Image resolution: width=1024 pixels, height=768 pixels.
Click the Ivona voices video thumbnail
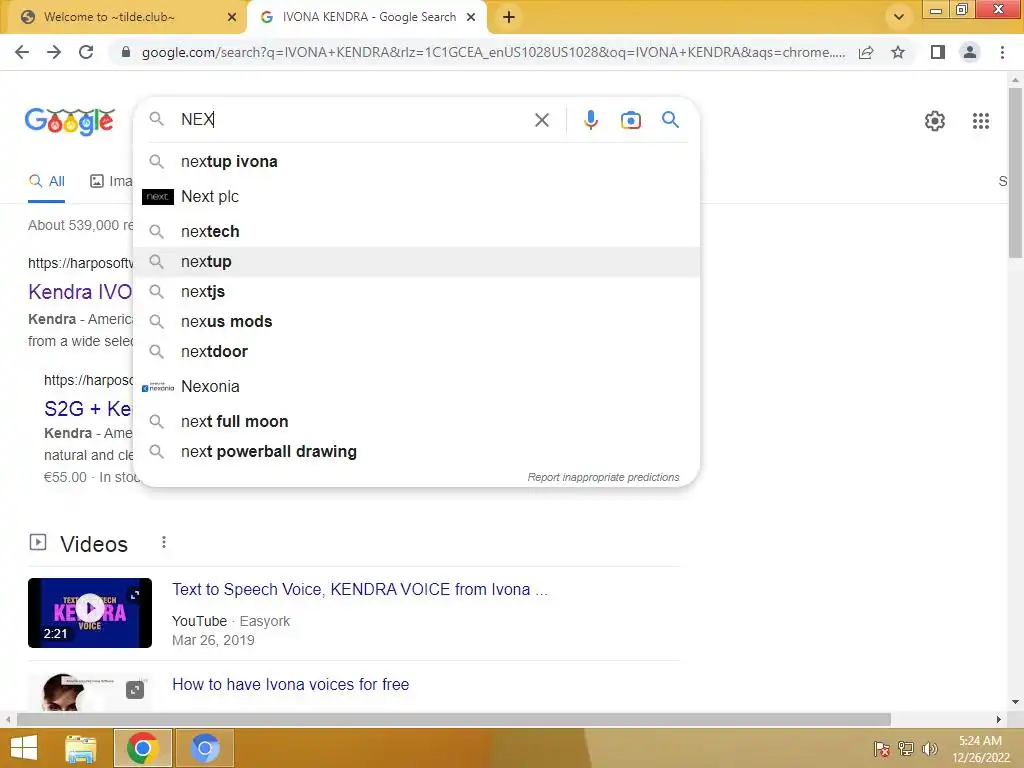pyautogui.click(x=90, y=692)
